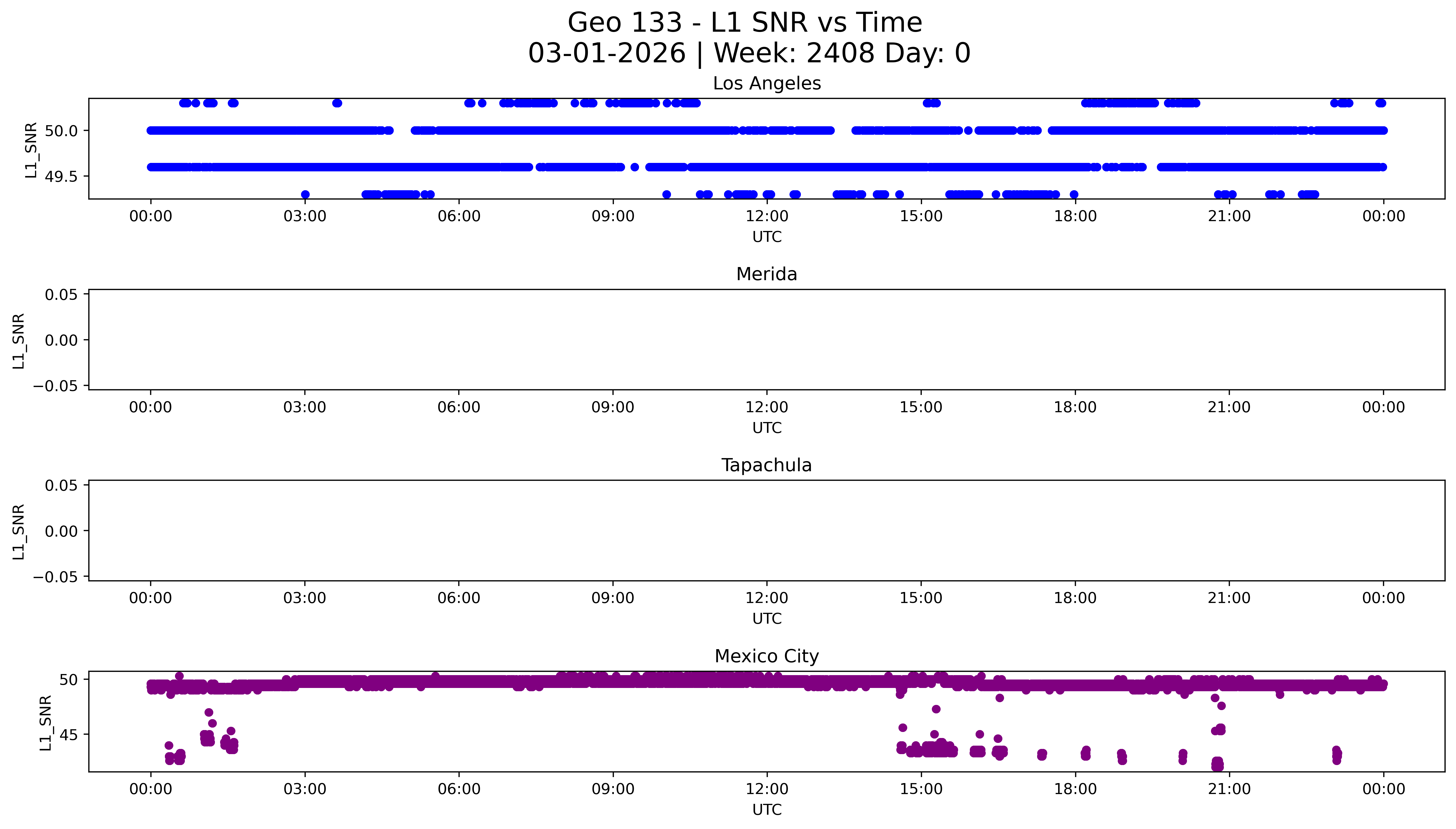The image size is (1456, 829).
Task: Select the 'Tapachula' subplot title
Action: [766, 465]
